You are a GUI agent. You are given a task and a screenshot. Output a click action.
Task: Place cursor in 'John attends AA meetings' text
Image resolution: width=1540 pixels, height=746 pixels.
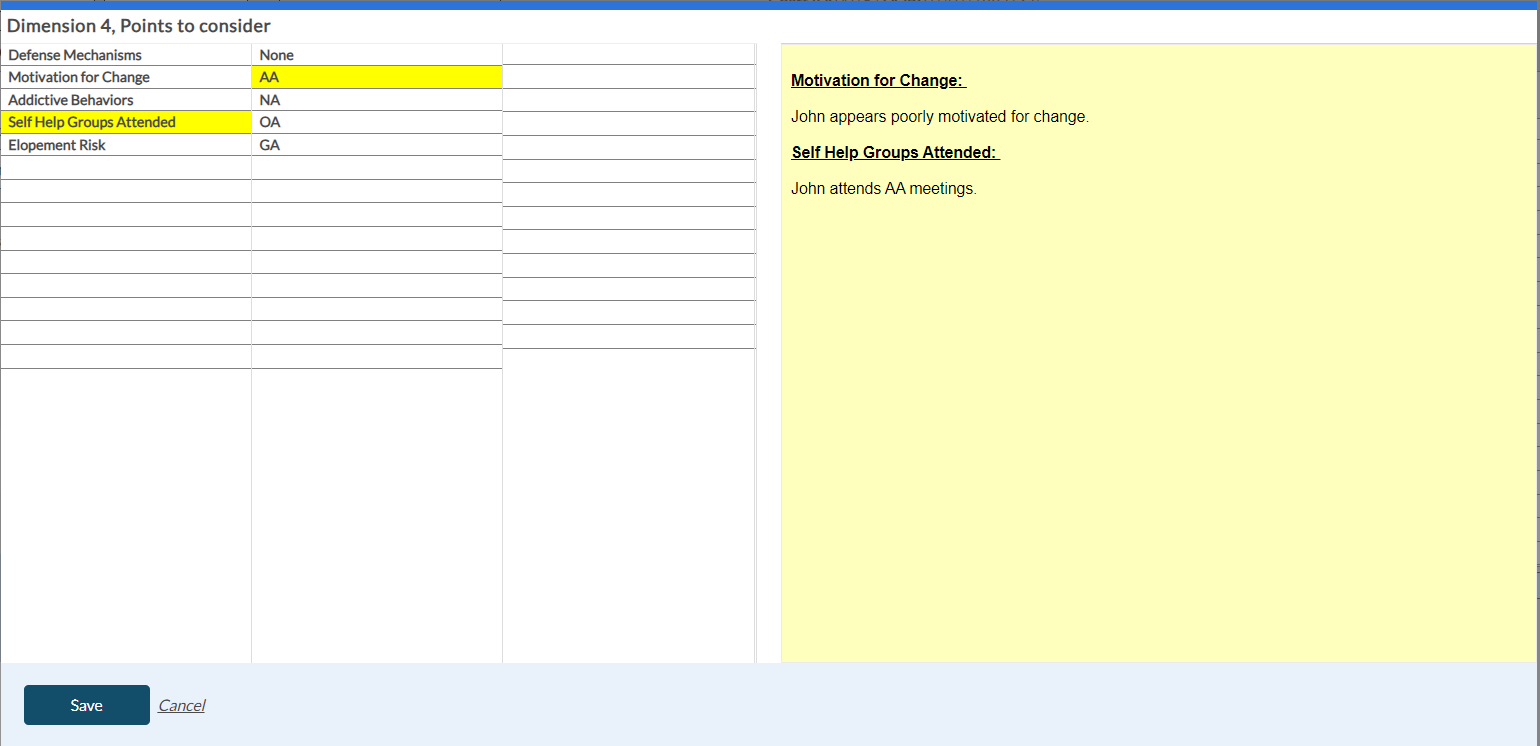(x=883, y=189)
